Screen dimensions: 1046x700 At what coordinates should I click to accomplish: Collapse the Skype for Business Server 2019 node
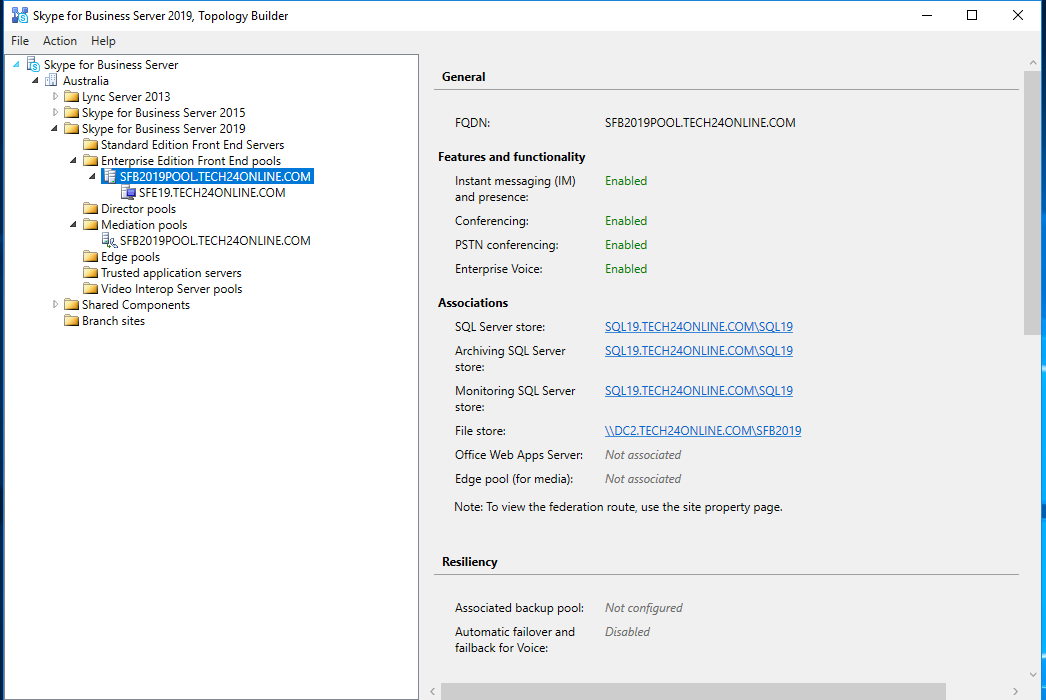click(x=54, y=128)
